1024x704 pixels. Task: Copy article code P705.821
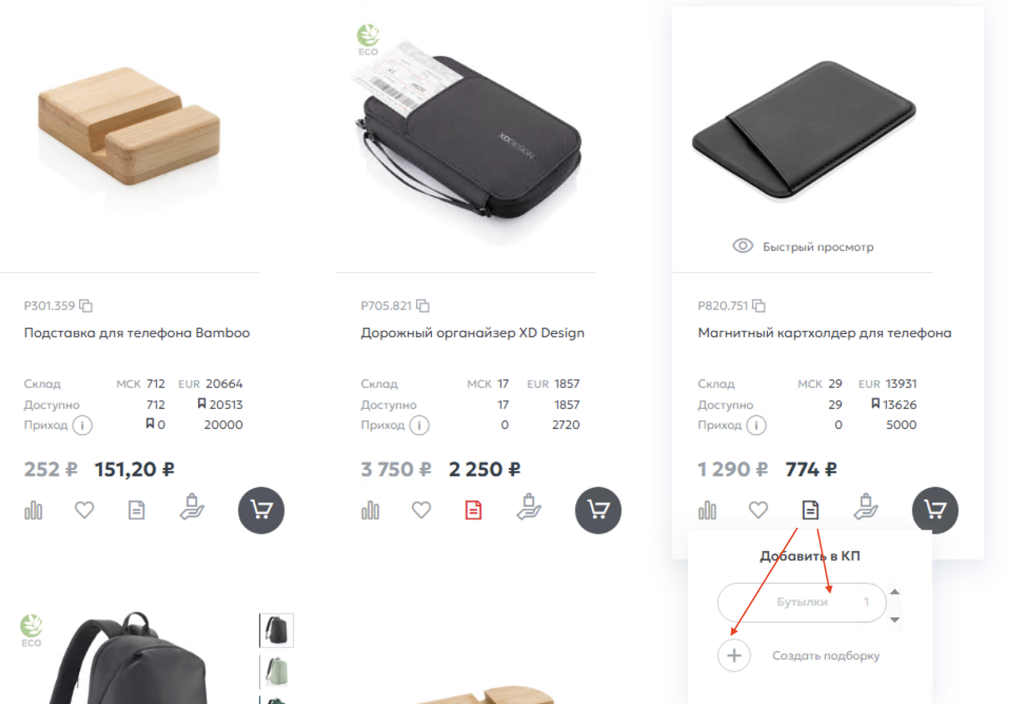[423, 306]
